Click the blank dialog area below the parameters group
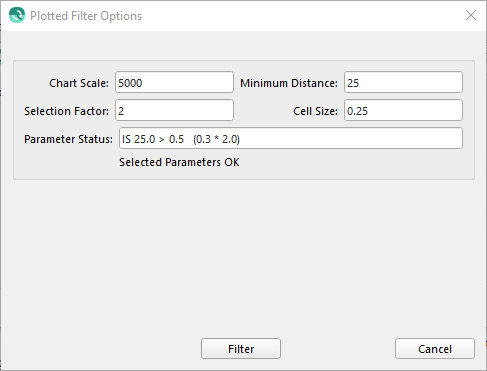Viewport: 487px width, 371px height. [x=243, y=257]
